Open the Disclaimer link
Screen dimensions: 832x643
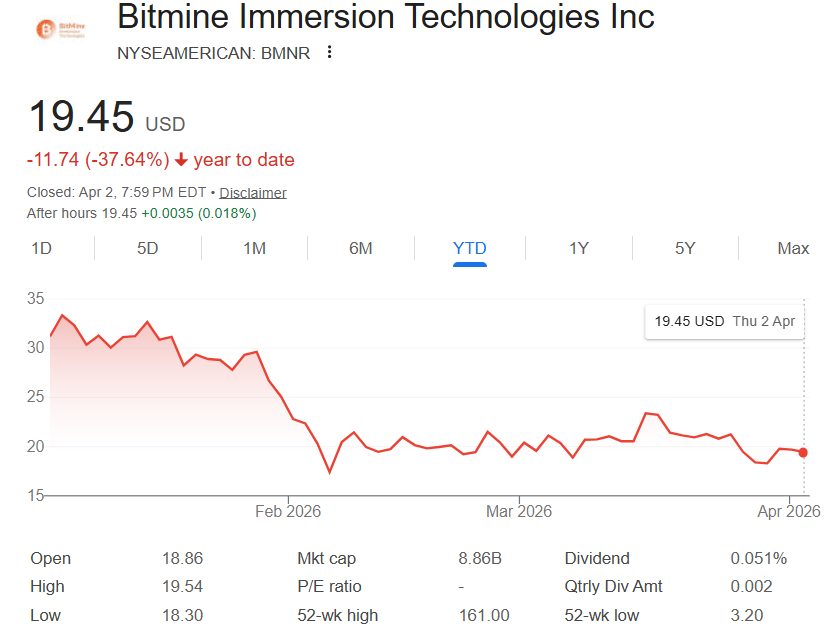point(253,192)
